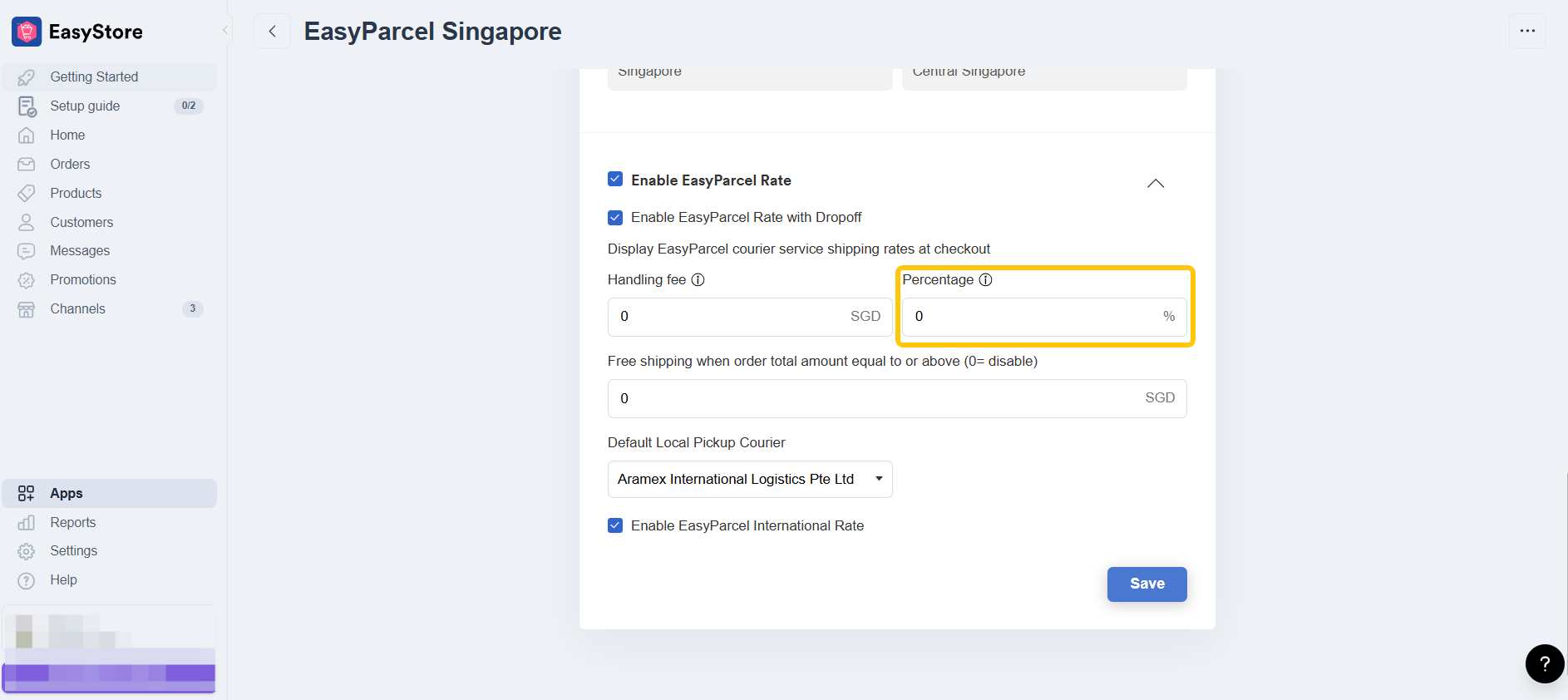This screenshot has width=1568, height=700.
Task: Open Default Local Pickup Courier dropdown
Action: (750, 480)
